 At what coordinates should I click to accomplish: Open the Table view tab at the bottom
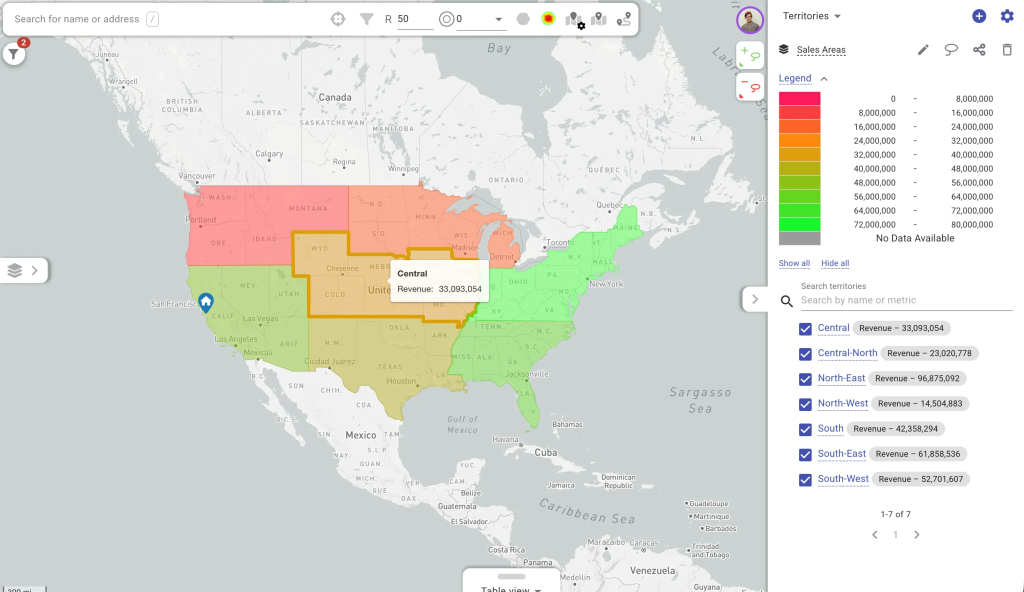tap(511, 587)
